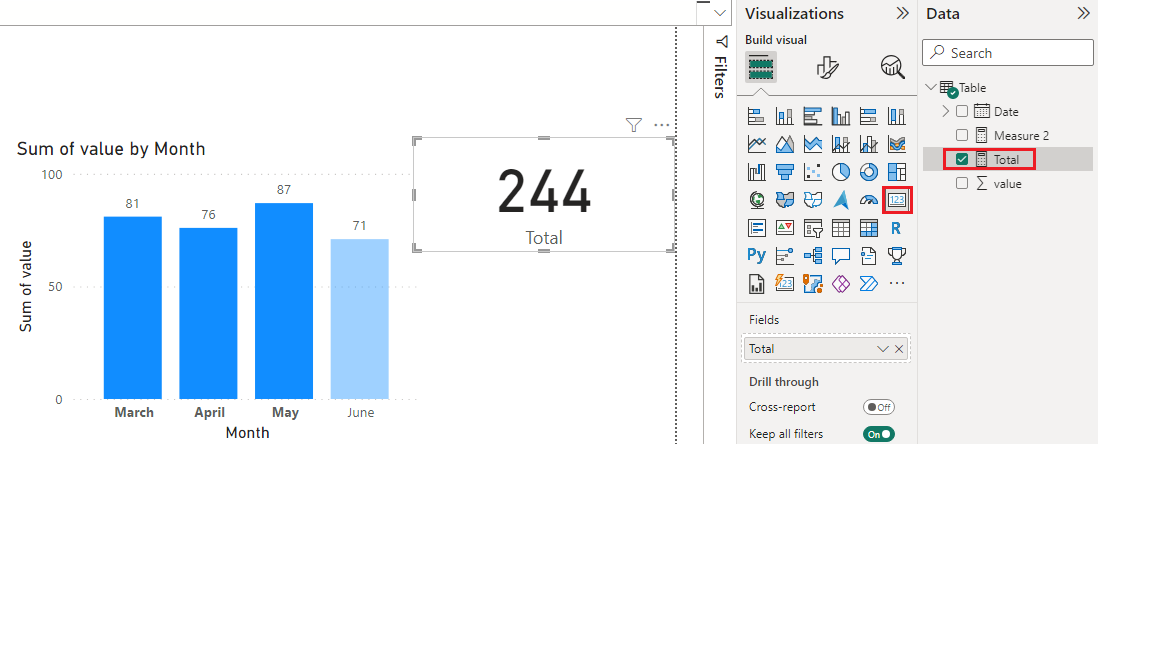Choose the 100% stacked column chart
1152x648 pixels.
[x=896, y=116]
